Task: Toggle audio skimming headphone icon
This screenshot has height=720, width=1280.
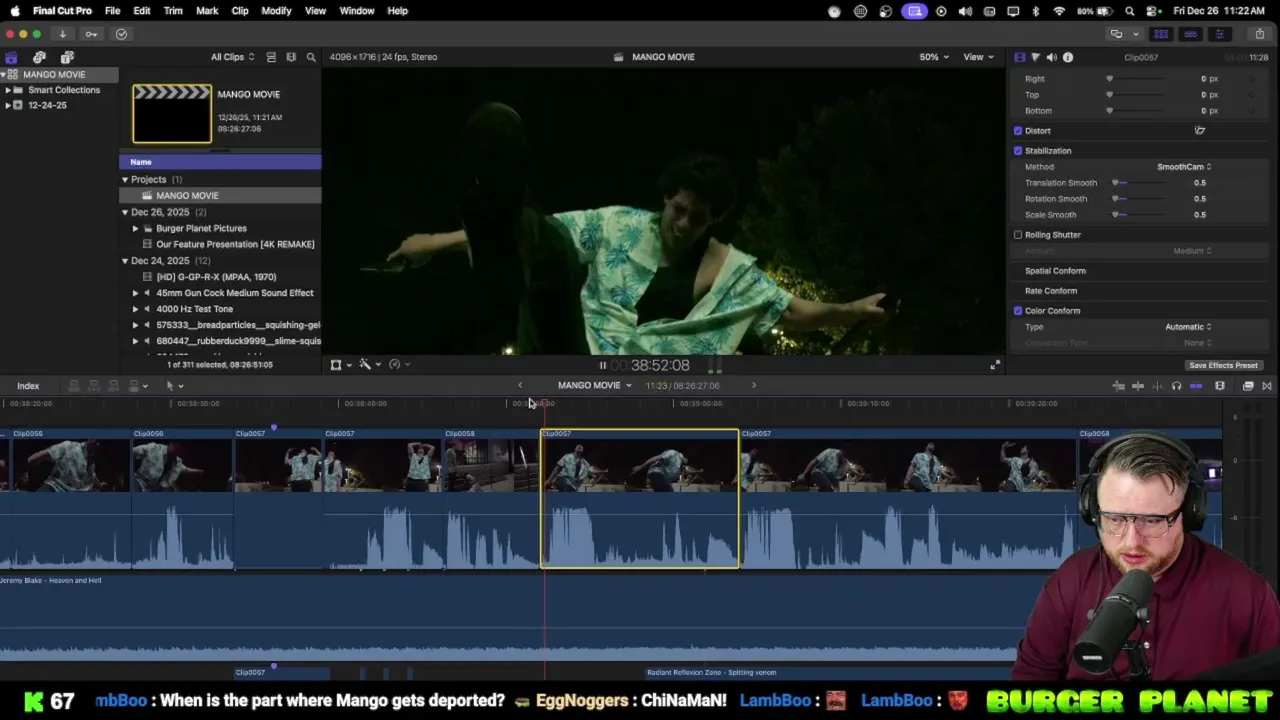Action: (x=1176, y=386)
